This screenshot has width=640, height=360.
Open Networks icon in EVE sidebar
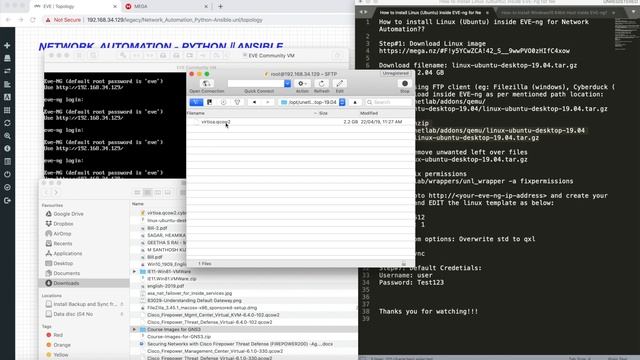click(7, 71)
